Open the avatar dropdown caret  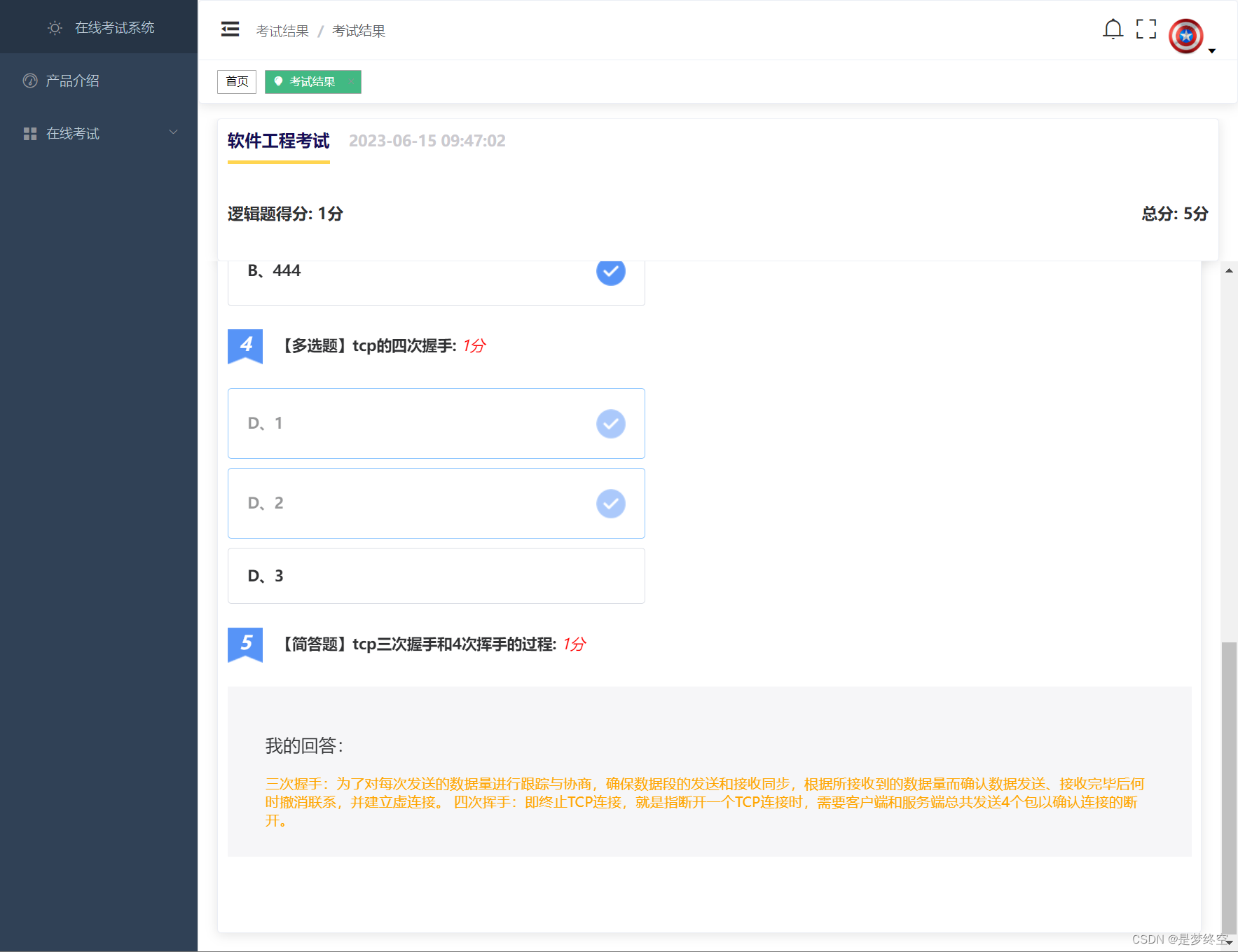(x=1211, y=52)
